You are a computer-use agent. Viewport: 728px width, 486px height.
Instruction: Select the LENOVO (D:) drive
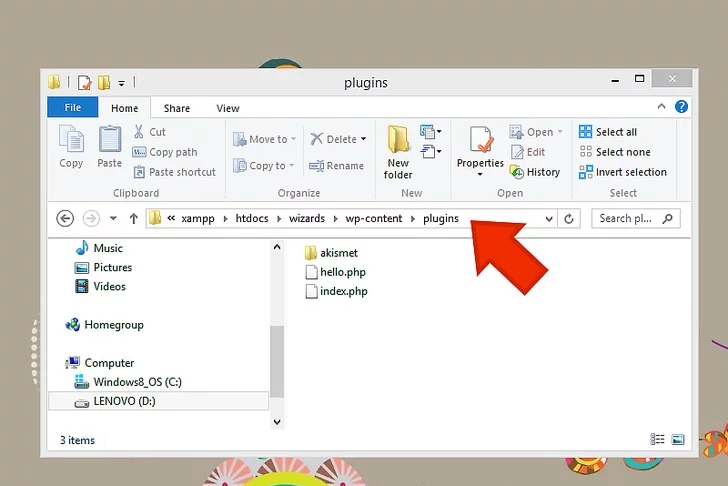pyautogui.click(x=125, y=401)
